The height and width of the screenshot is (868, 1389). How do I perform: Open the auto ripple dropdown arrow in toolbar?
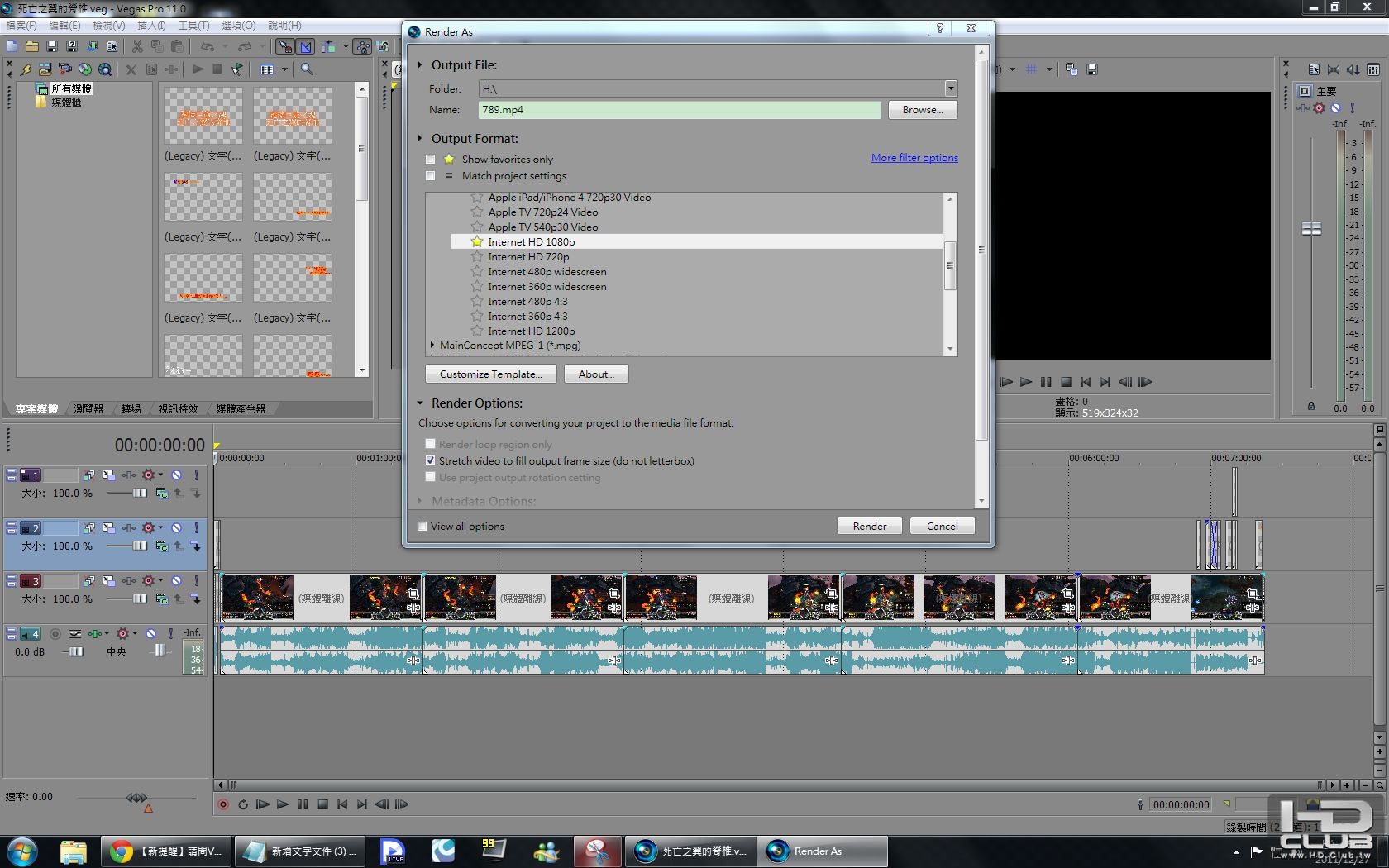345,46
